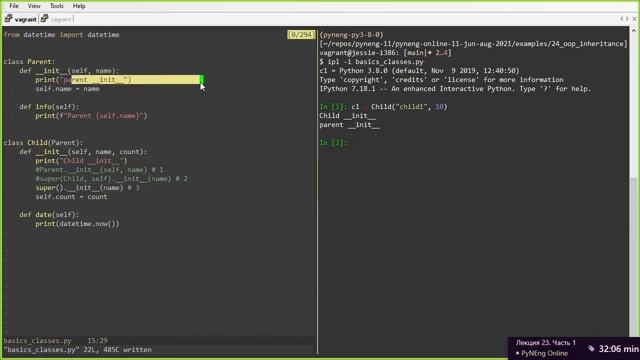Open the File menu

pyautogui.click(x=14, y=6)
